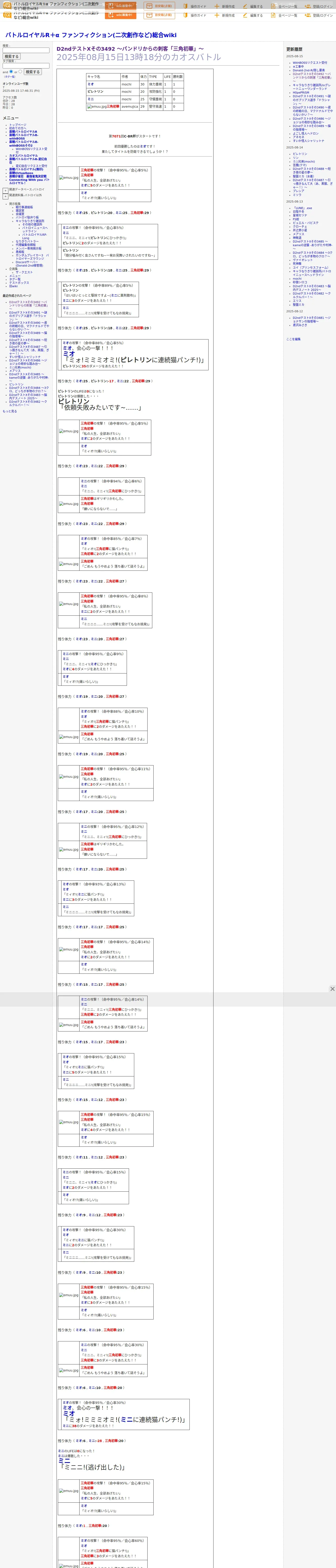Select the 'and' tag search radio button

11,71
